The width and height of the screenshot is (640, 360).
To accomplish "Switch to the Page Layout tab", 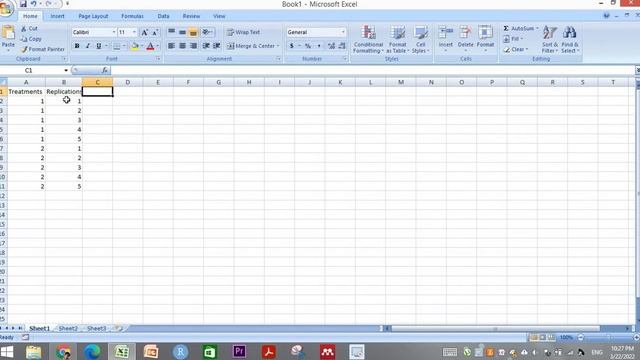I will (x=93, y=16).
